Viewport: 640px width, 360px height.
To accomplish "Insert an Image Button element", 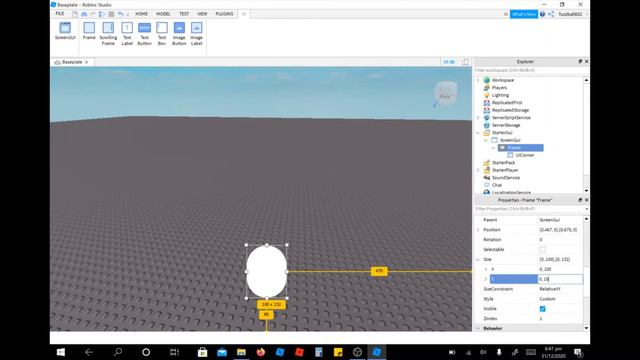I will point(179,33).
